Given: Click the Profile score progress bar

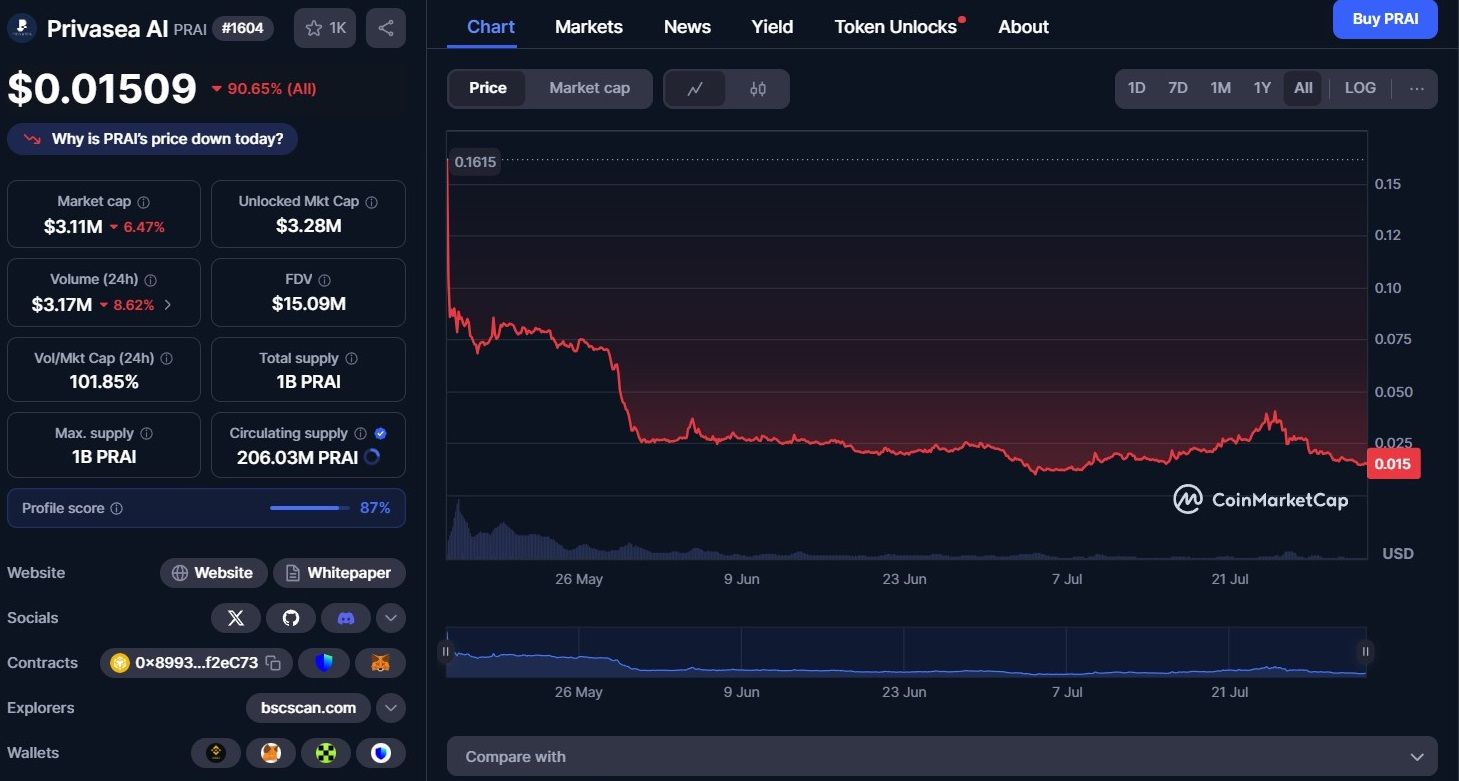Looking at the screenshot, I should click(309, 508).
